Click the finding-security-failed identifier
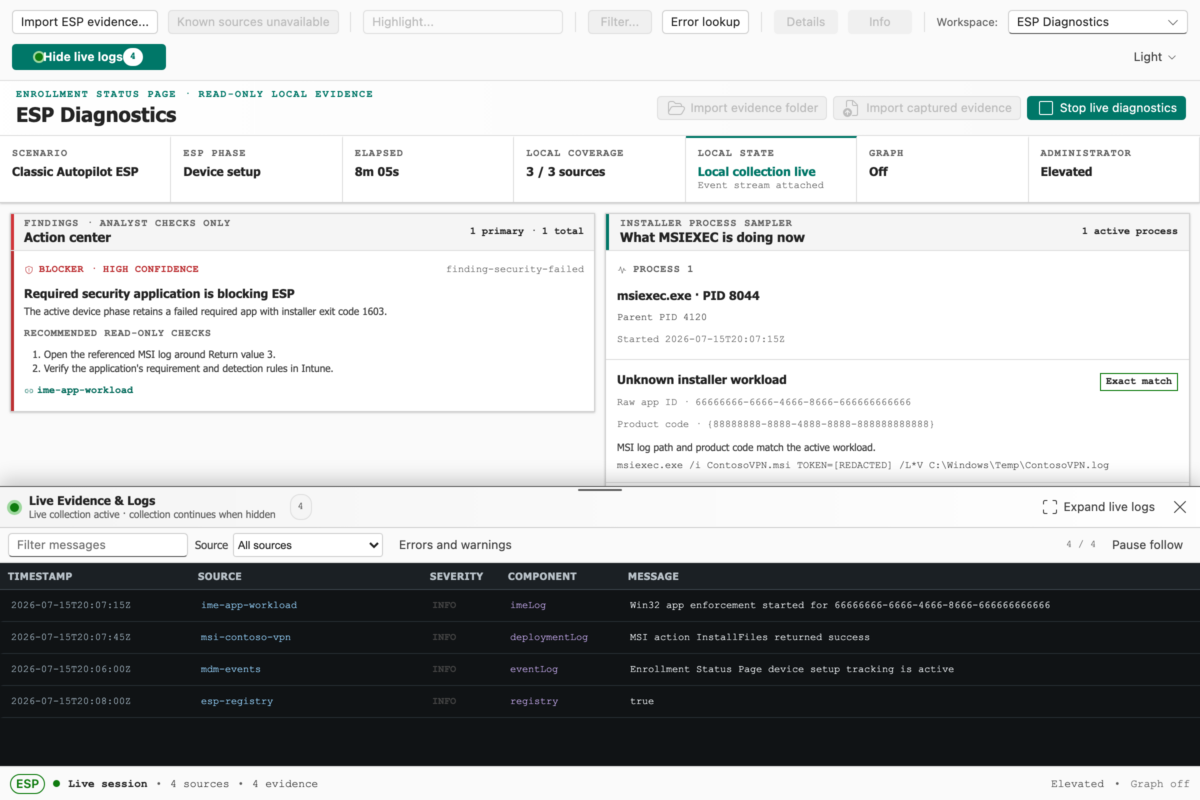Screen dimensions: 1200x800 (515, 269)
